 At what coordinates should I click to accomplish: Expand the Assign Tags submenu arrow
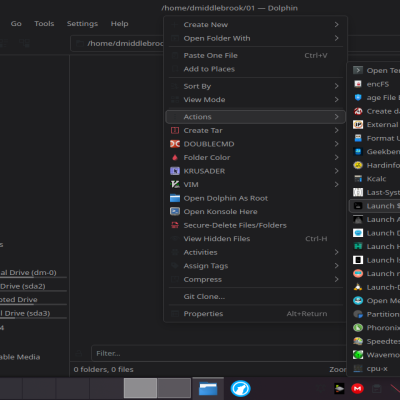click(336, 266)
